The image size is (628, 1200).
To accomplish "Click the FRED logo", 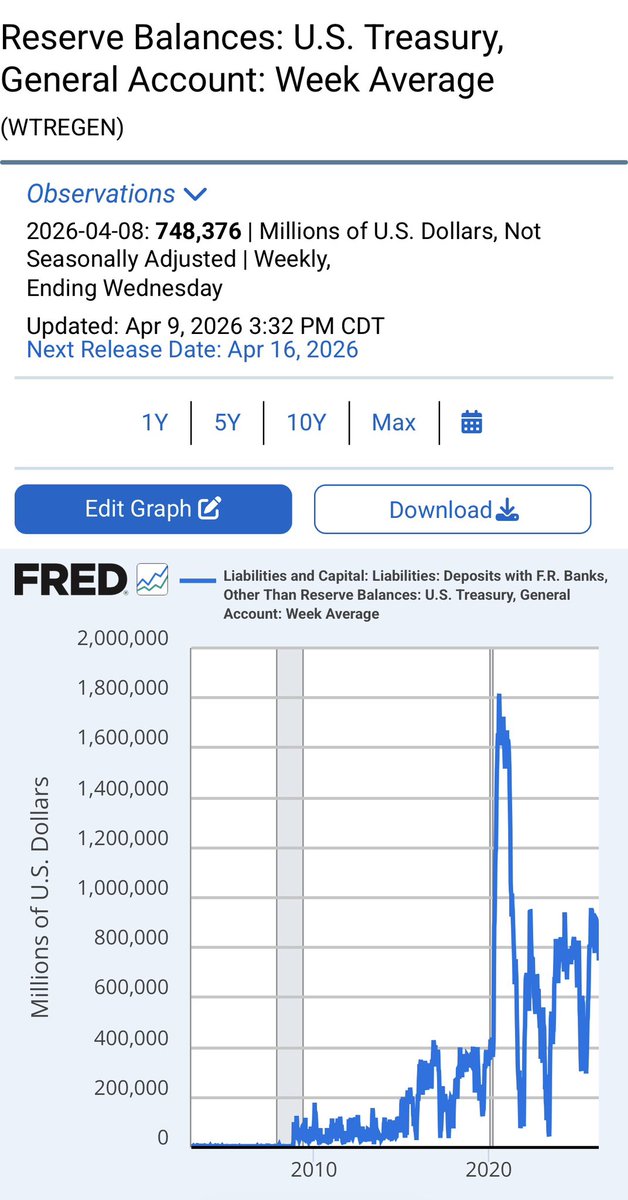I will tap(71, 580).
